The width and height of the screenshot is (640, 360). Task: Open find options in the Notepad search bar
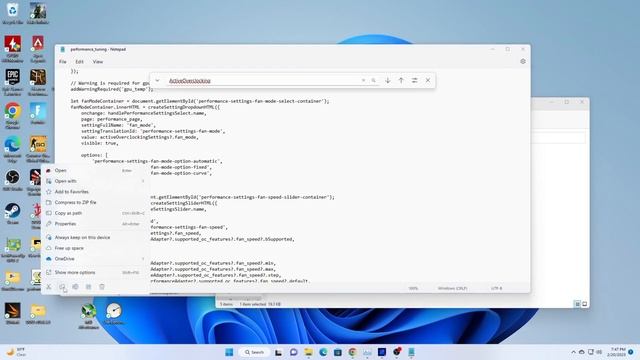tap(414, 80)
